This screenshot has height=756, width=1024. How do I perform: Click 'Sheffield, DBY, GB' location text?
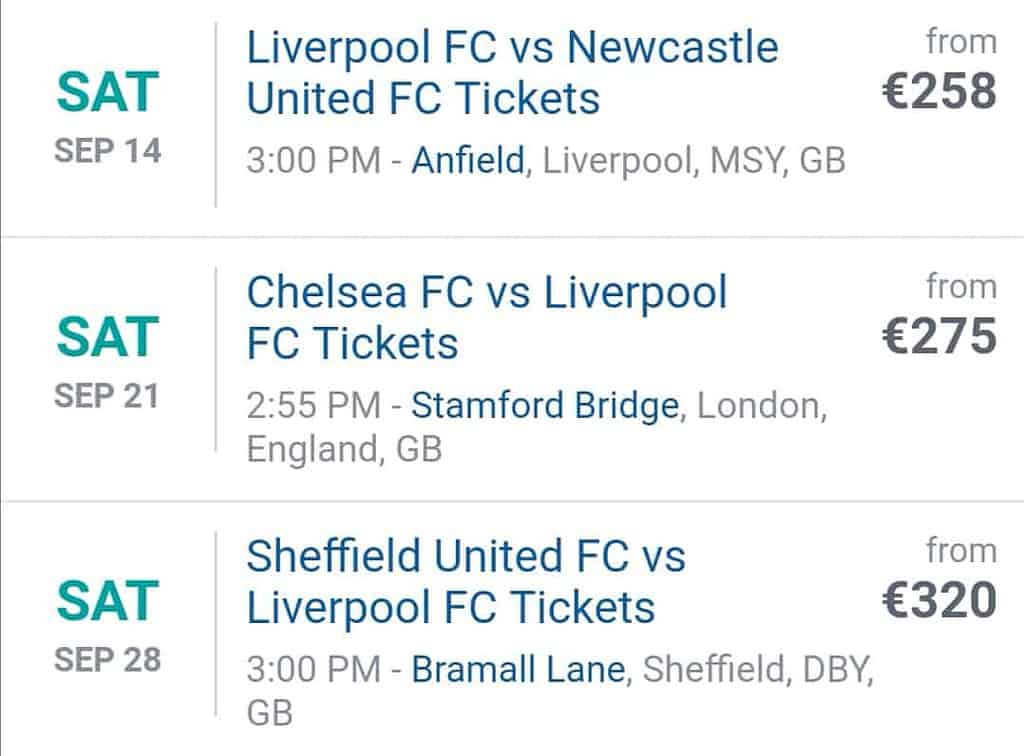tap(560, 691)
